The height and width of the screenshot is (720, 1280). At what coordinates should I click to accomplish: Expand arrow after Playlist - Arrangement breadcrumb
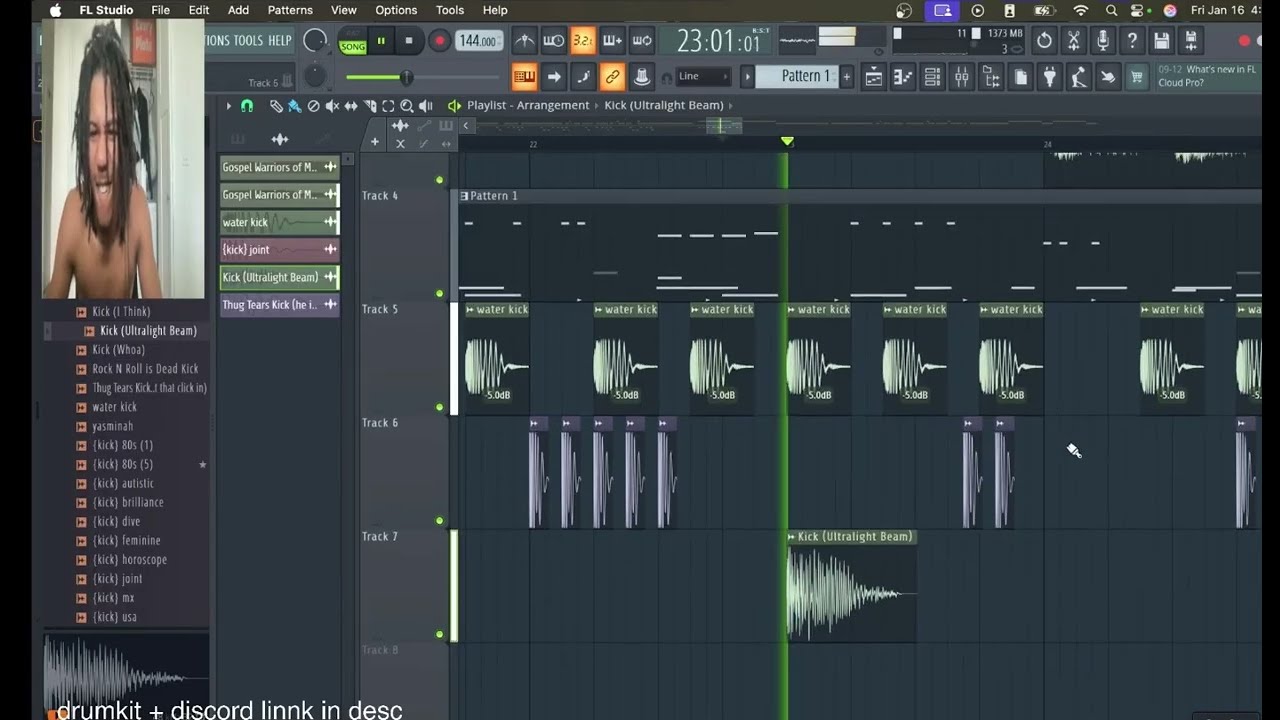coord(596,105)
